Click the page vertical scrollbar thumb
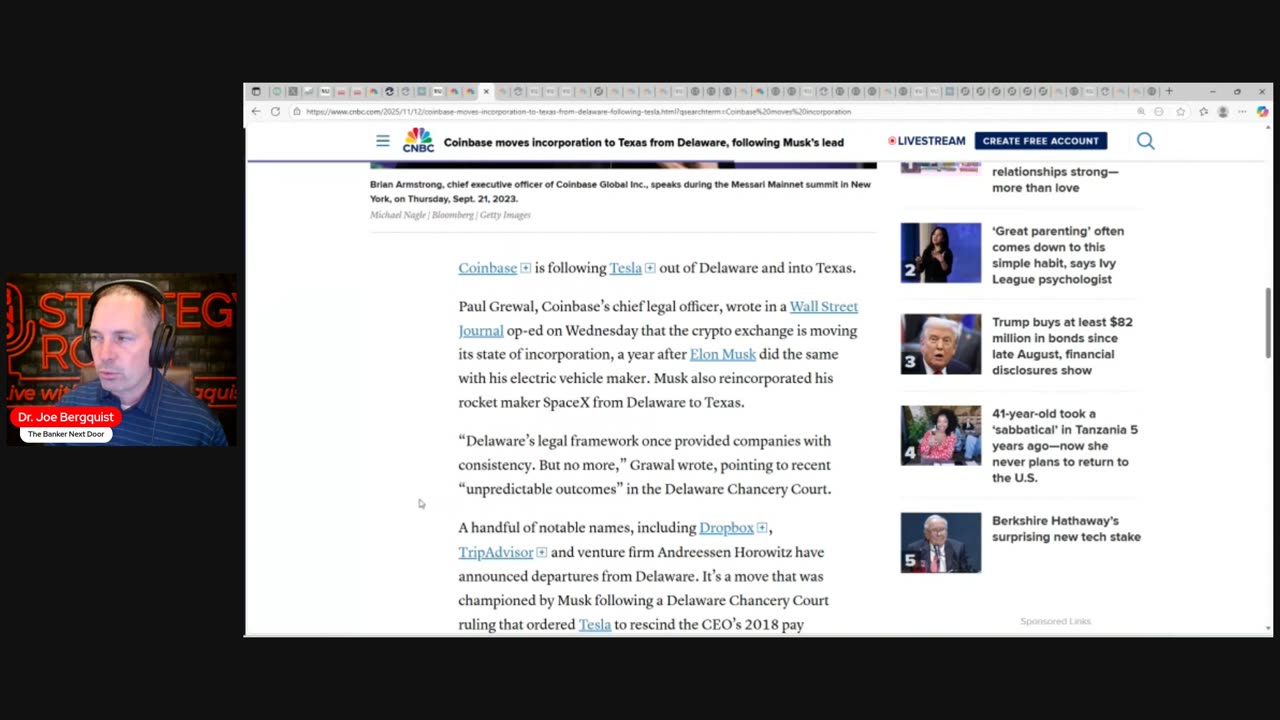The height and width of the screenshot is (720, 1280). coord(1268,323)
